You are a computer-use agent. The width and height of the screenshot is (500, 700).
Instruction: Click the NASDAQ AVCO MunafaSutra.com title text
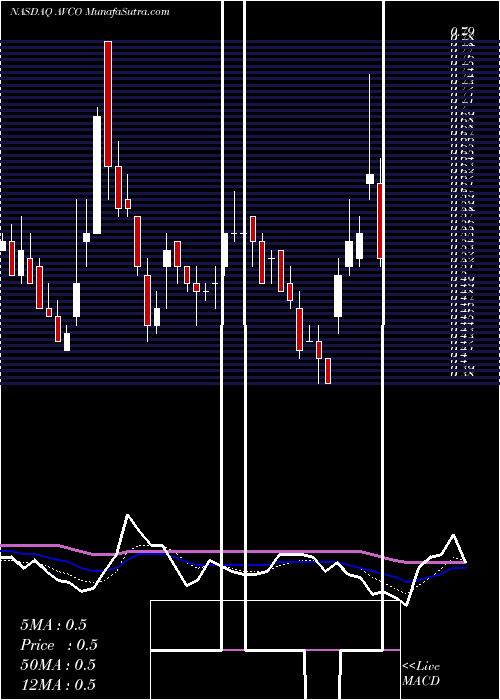[90, 12]
